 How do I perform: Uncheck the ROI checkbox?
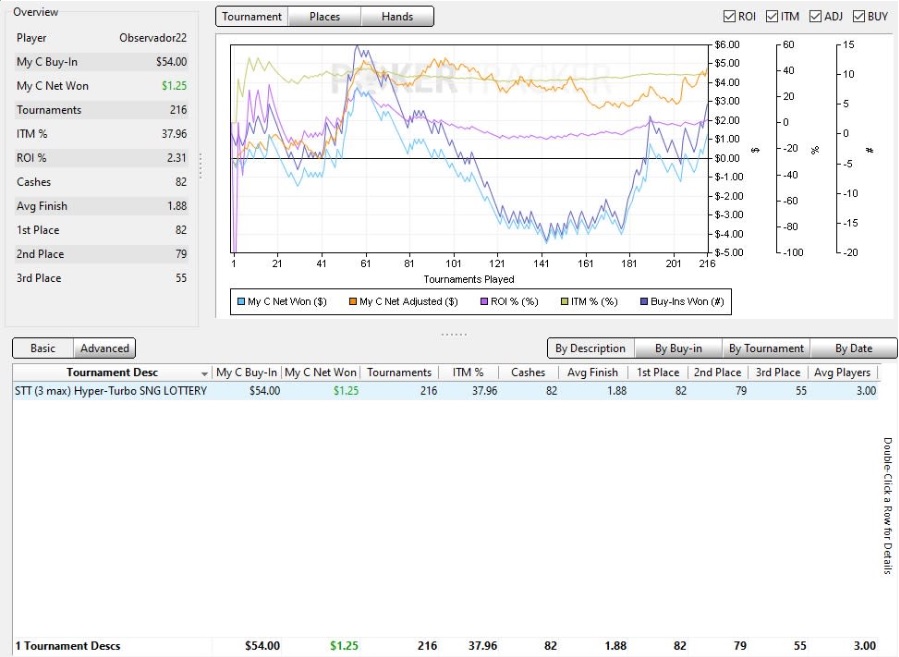click(x=729, y=17)
